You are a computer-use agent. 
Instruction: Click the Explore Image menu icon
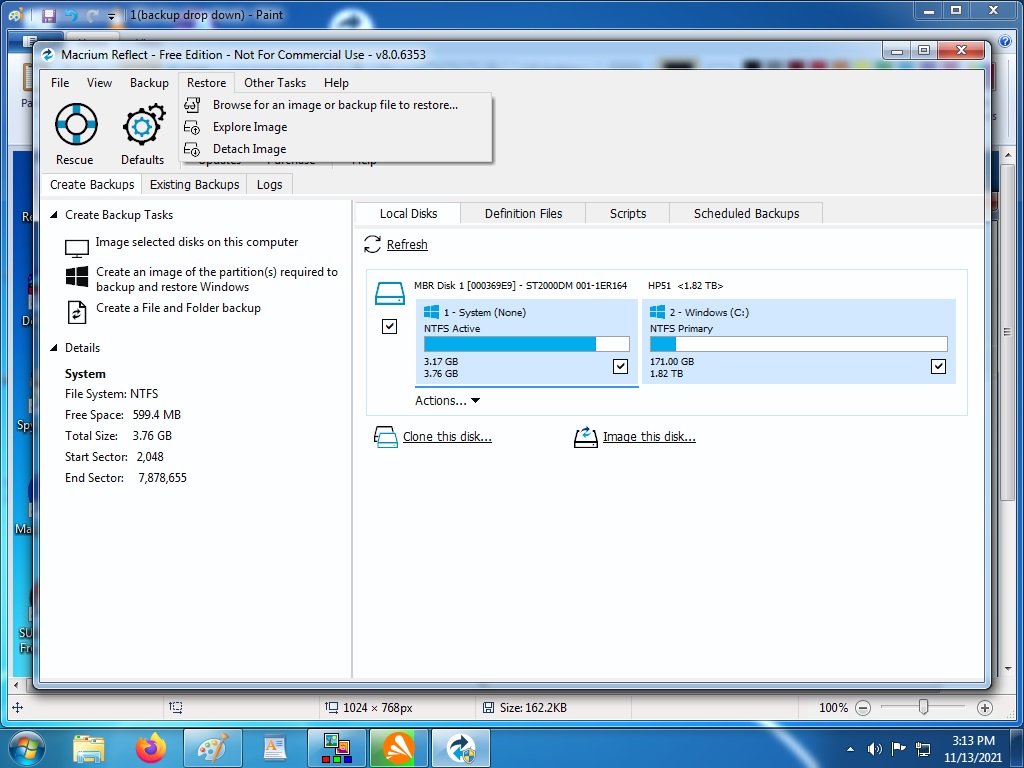click(x=192, y=127)
